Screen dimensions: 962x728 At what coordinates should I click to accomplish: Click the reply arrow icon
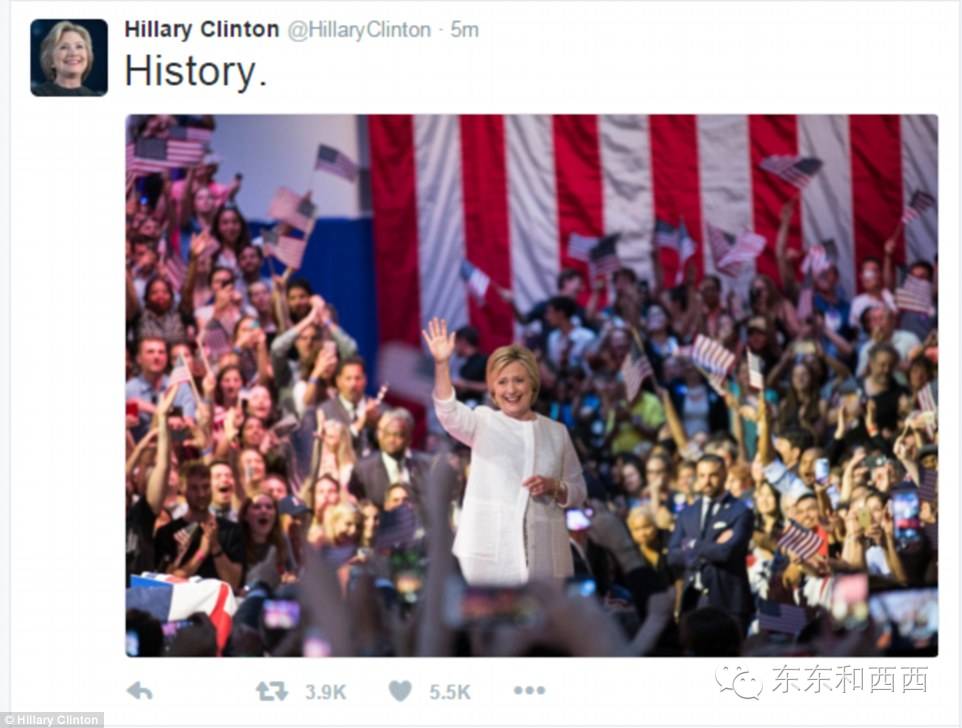139,692
